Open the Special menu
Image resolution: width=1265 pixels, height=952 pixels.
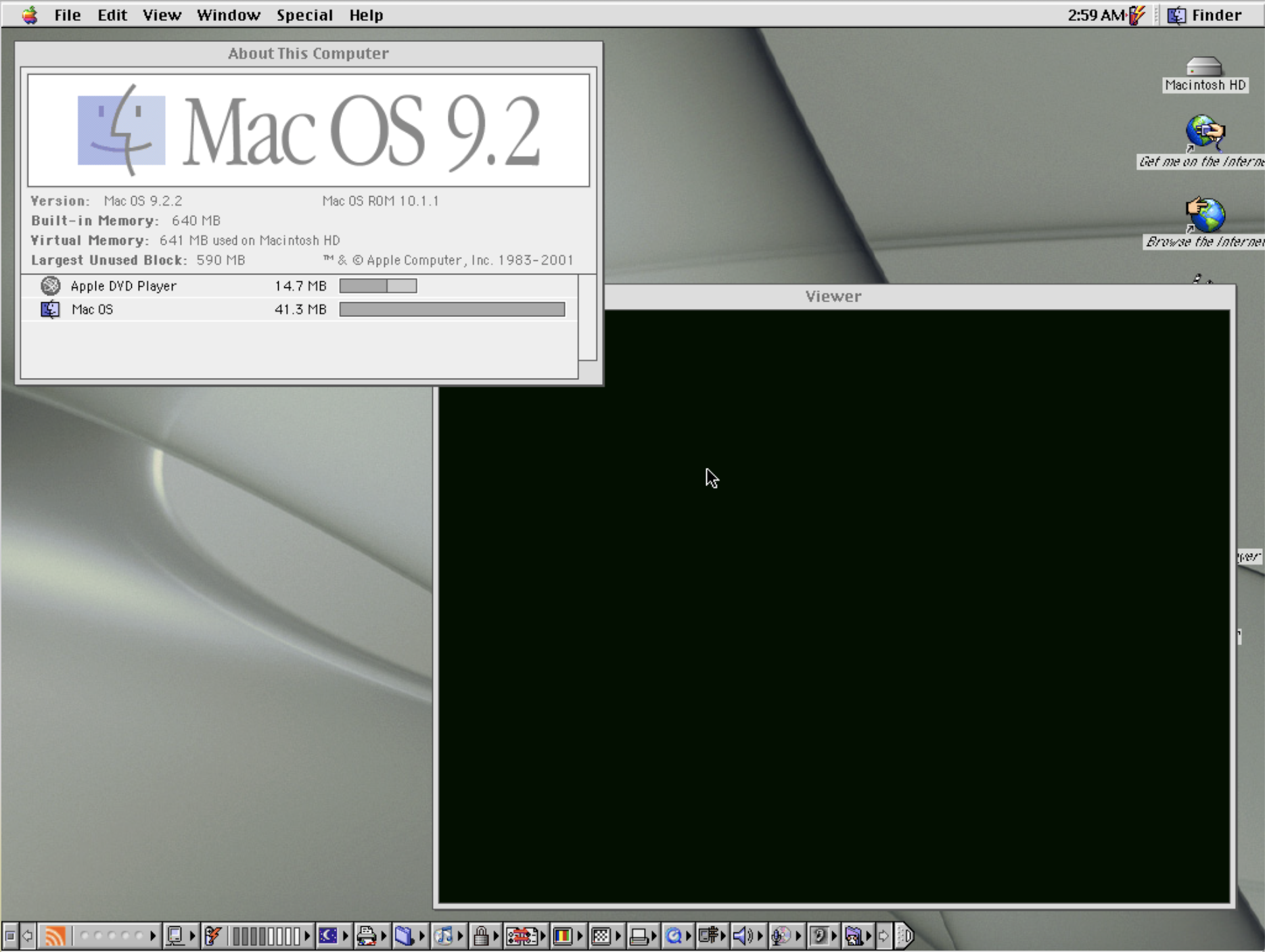click(x=304, y=15)
